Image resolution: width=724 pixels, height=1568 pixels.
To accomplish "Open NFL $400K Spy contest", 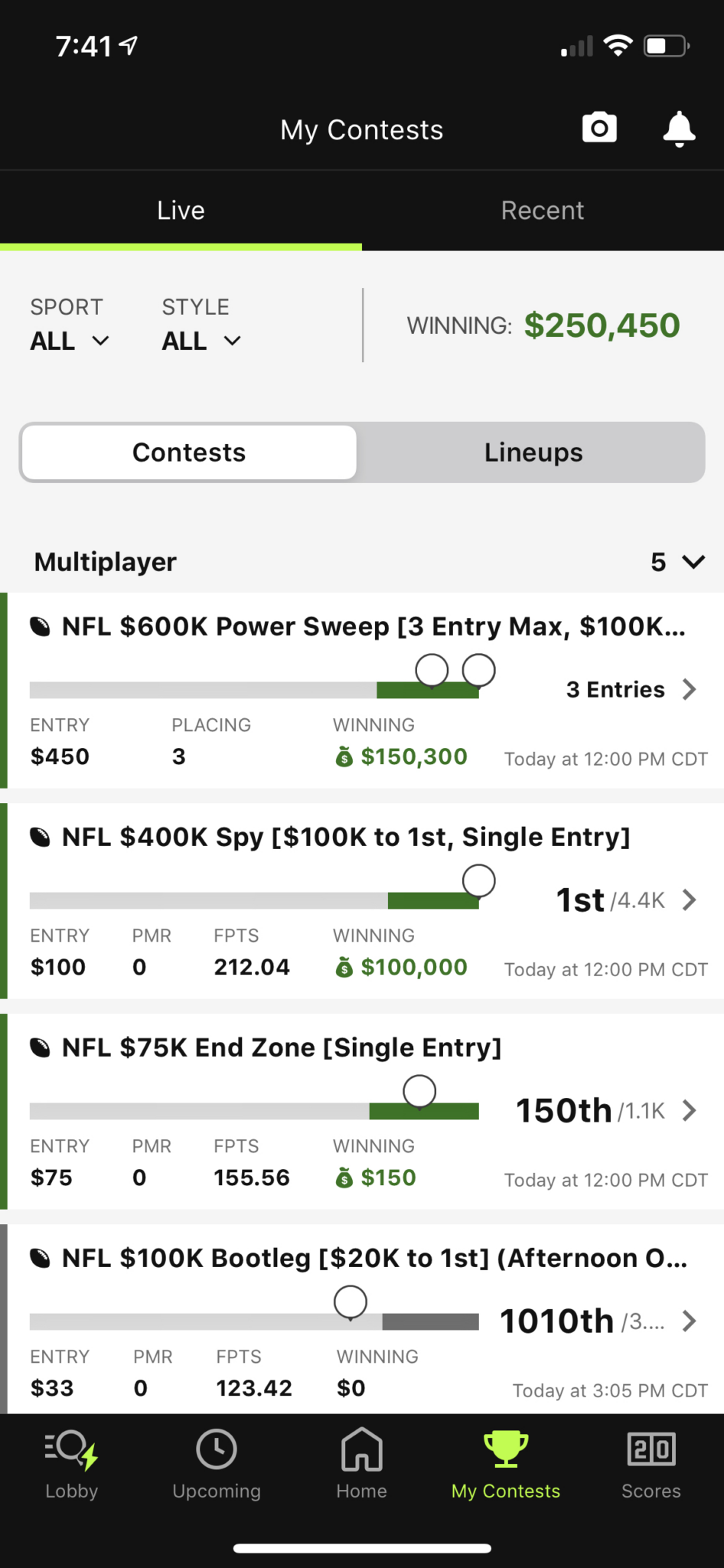I will [346, 838].
